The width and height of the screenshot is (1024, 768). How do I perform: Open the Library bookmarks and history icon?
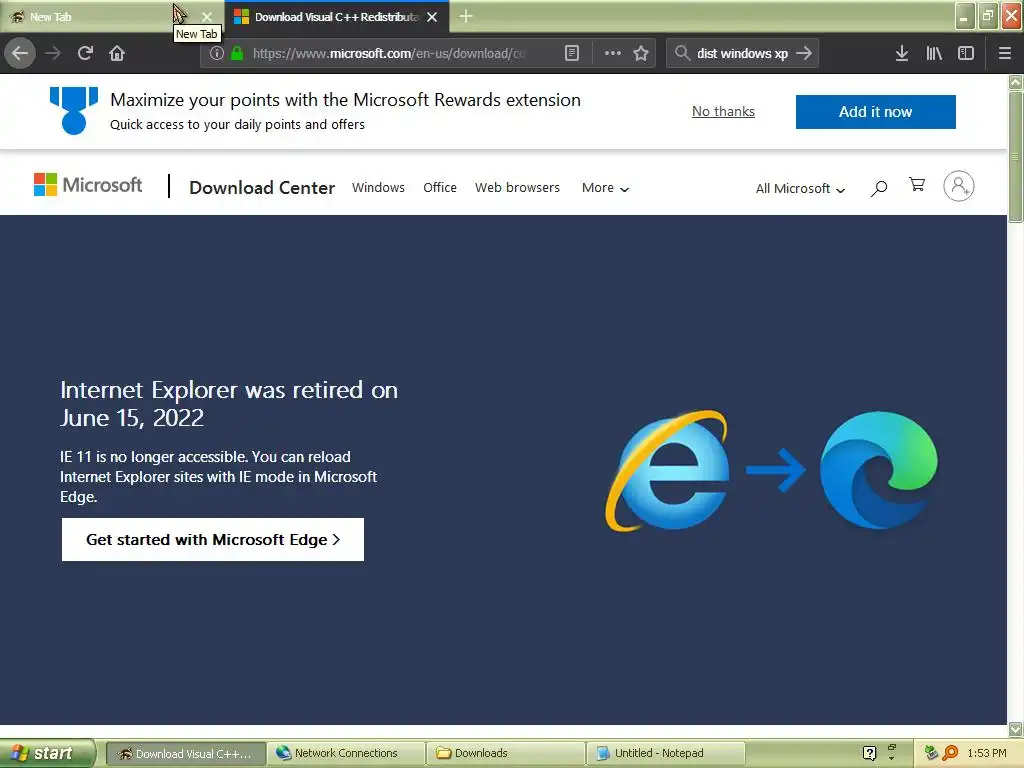(x=934, y=53)
